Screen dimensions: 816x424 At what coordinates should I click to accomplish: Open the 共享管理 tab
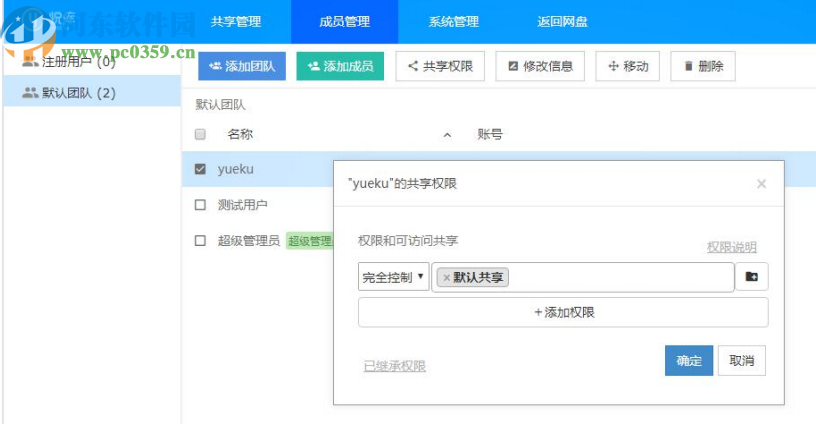click(x=236, y=22)
